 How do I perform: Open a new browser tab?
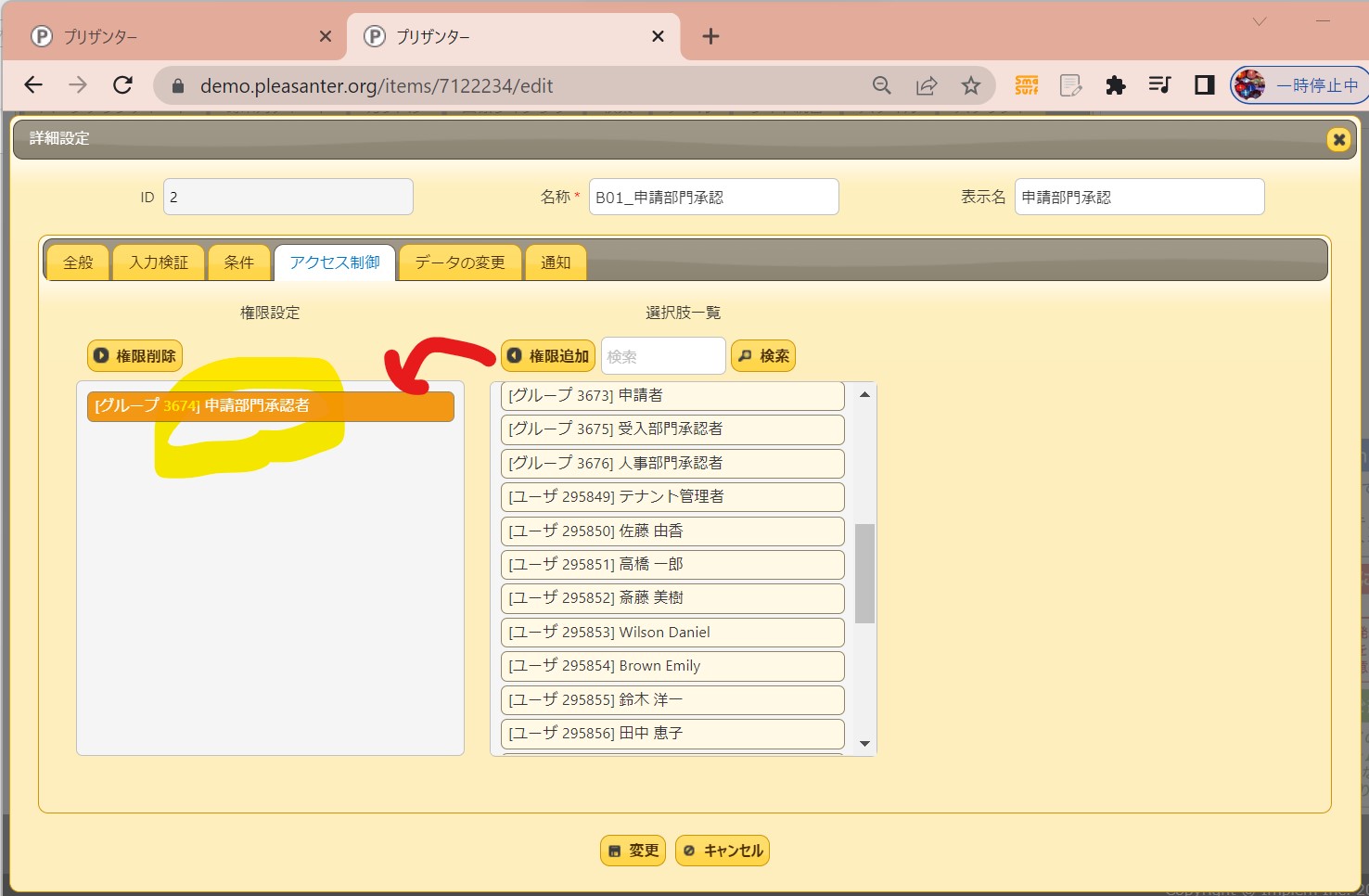(710, 36)
